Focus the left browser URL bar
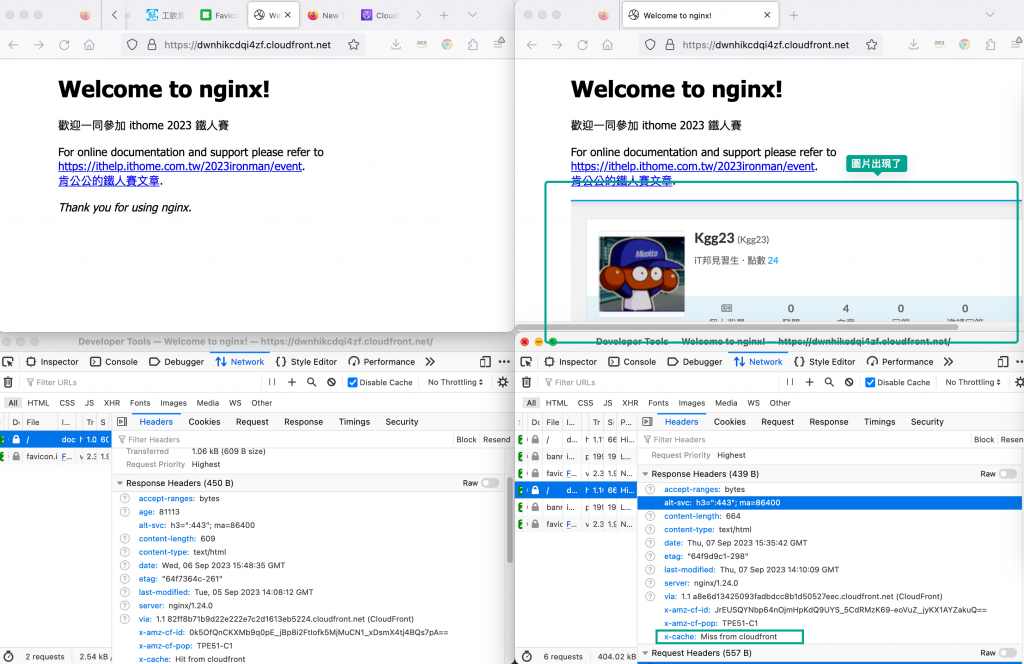The image size is (1024, 664). 248,45
